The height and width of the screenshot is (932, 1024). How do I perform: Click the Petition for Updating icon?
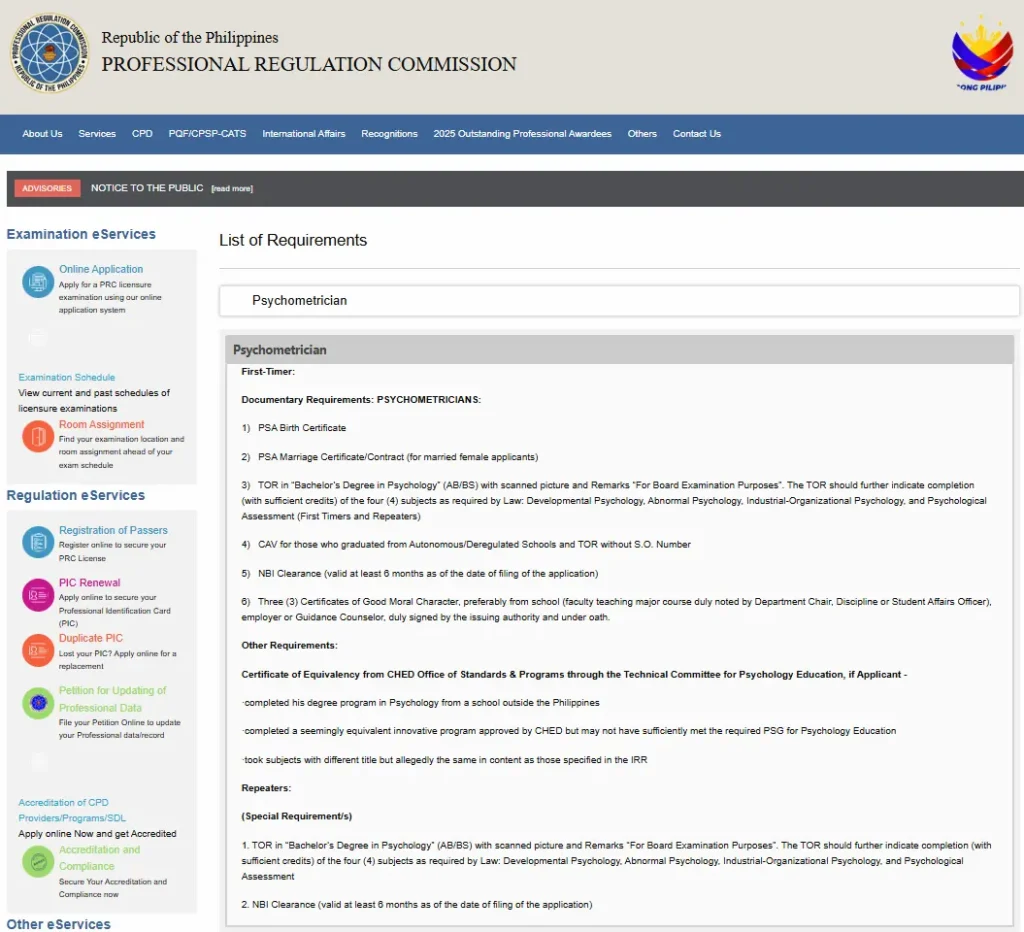[38, 703]
